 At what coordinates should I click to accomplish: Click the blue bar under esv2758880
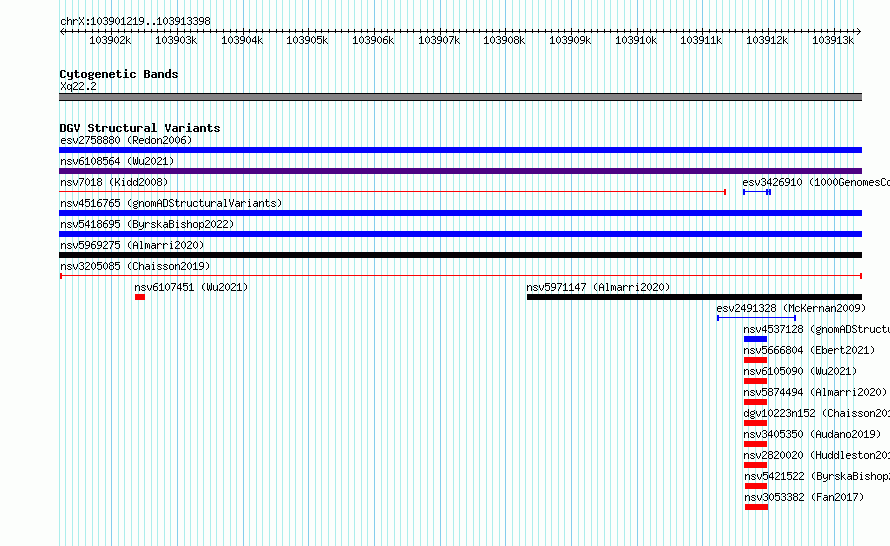coord(460,150)
